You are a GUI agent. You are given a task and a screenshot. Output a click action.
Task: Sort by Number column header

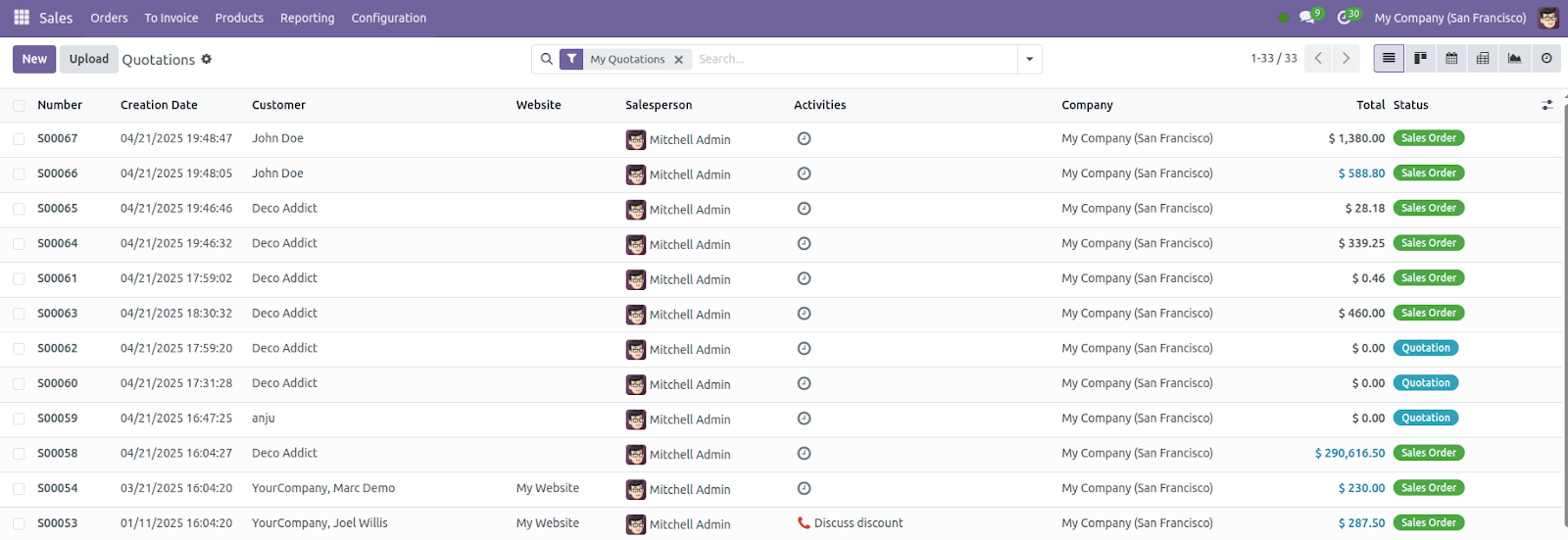coord(60,105)
